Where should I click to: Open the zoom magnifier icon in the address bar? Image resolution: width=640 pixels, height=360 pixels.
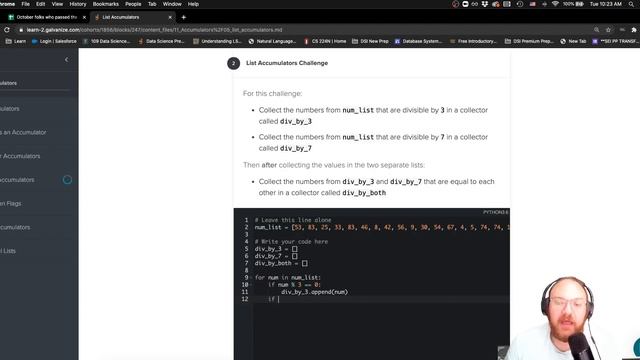(596, 30)
